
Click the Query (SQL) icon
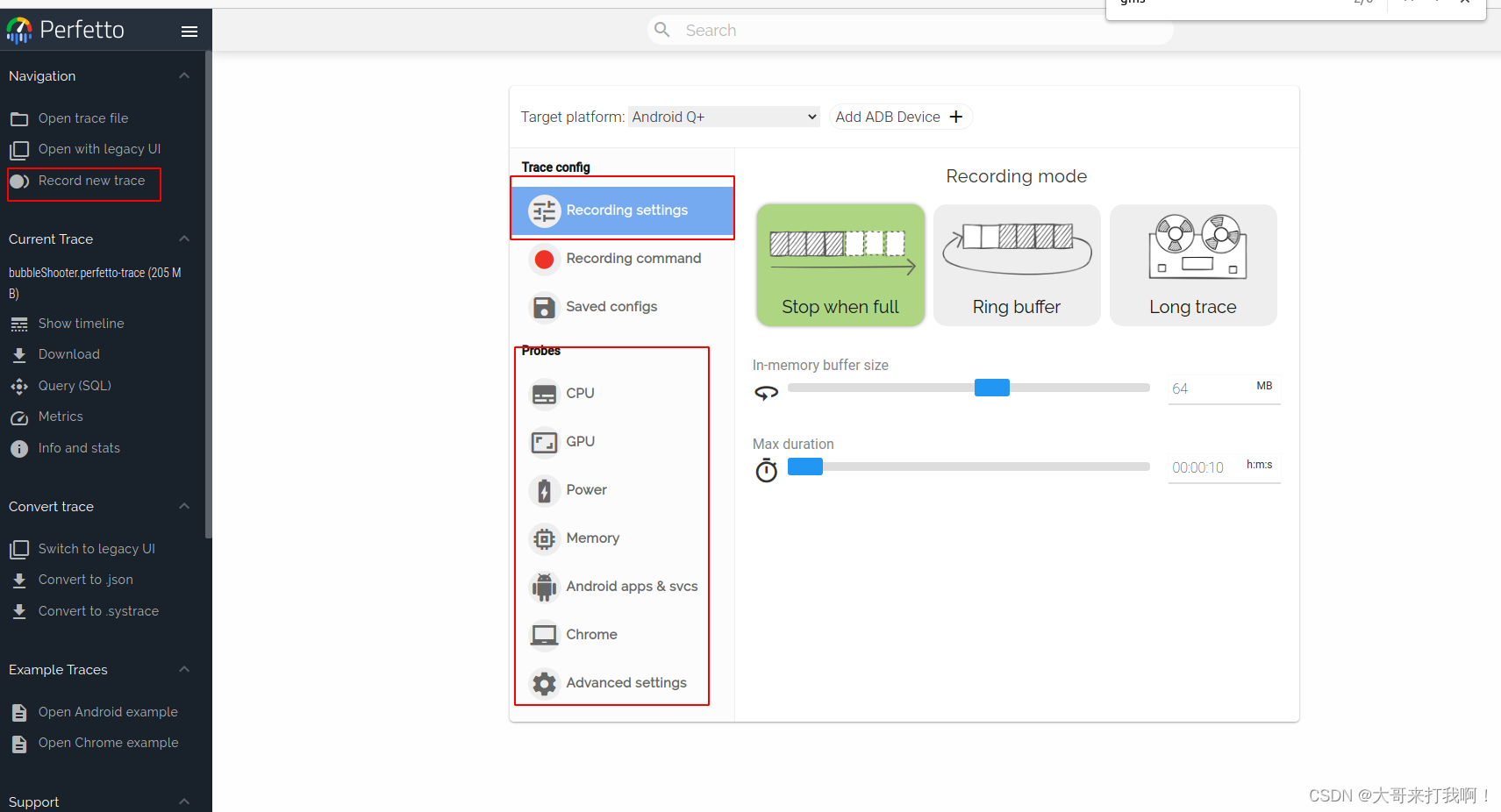click(x=19, y=387)
